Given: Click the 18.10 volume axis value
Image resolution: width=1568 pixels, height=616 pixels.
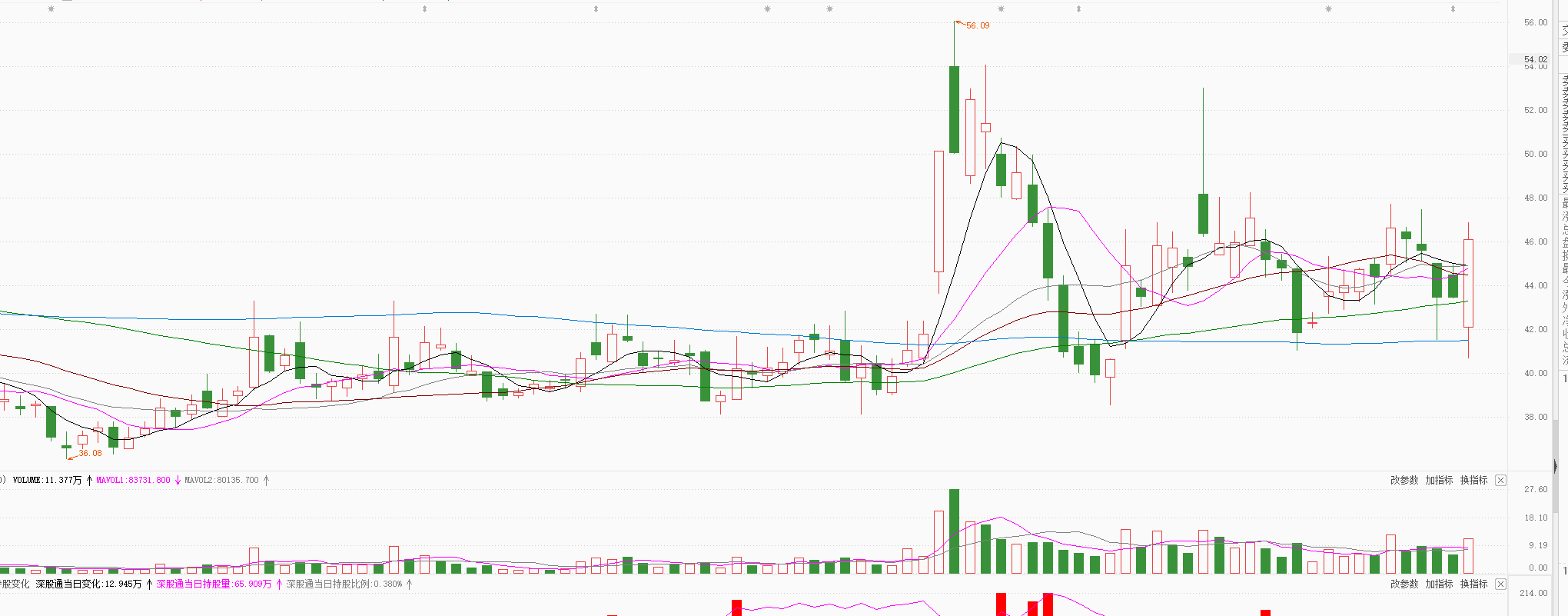Looking at the screenshot, I should tap(1536, 518).
